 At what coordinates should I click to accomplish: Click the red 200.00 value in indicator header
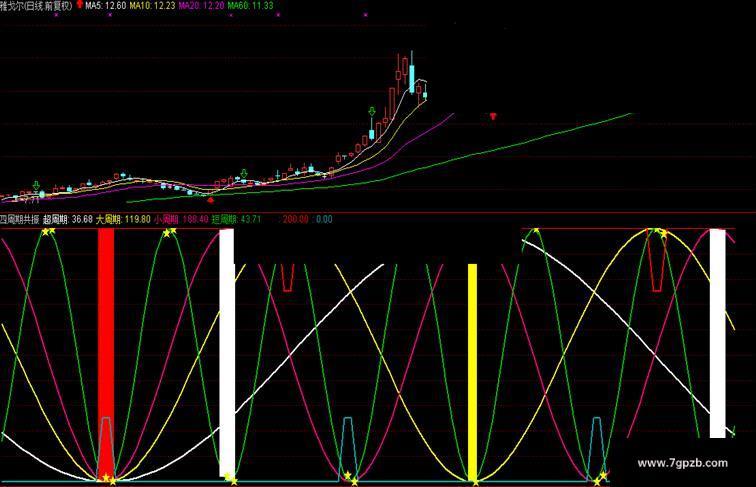point(296,219)
